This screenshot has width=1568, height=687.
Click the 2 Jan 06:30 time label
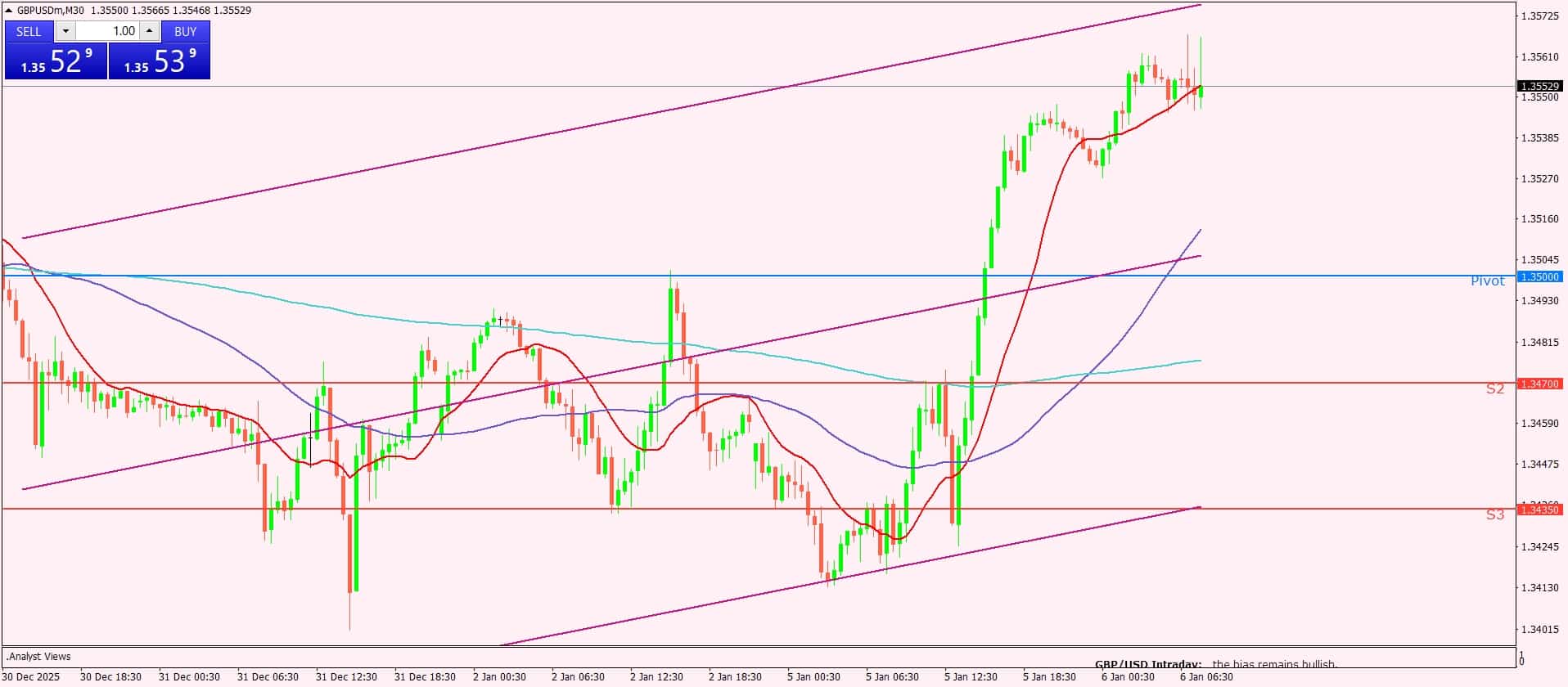578,676
